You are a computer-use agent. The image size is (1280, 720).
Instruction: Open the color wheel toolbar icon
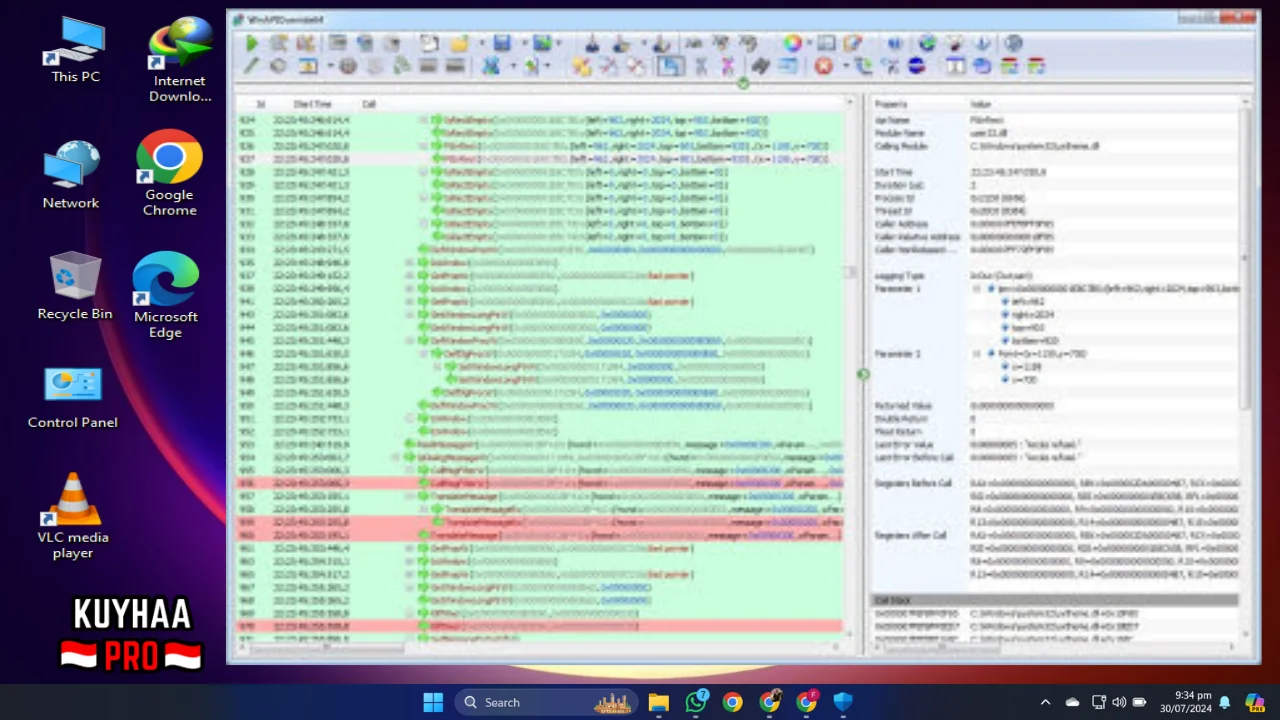pos(793,43)
